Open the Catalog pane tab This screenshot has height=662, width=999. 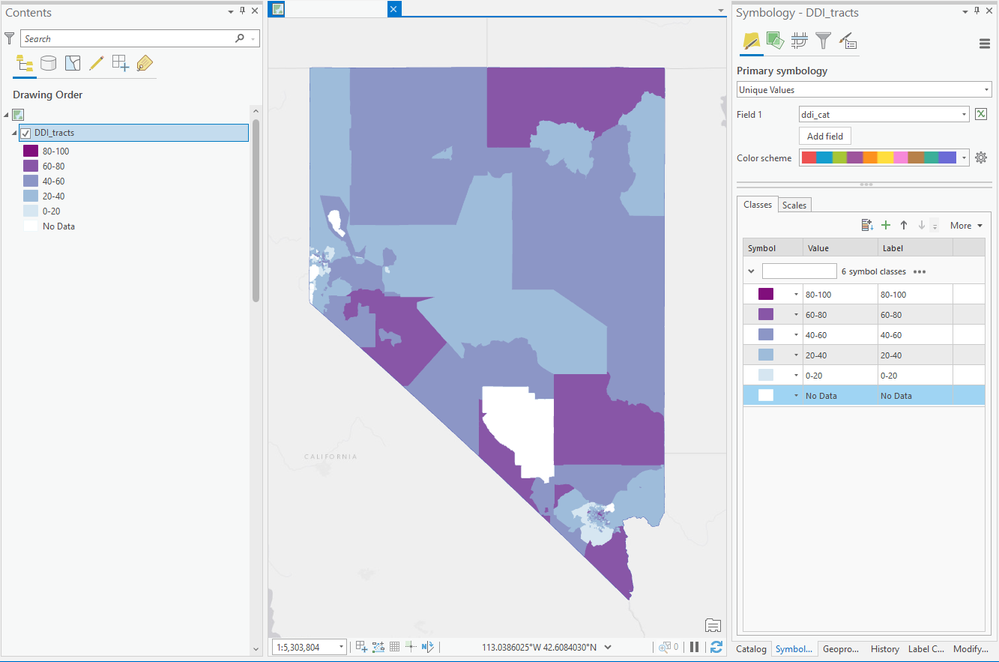point(751,649)
